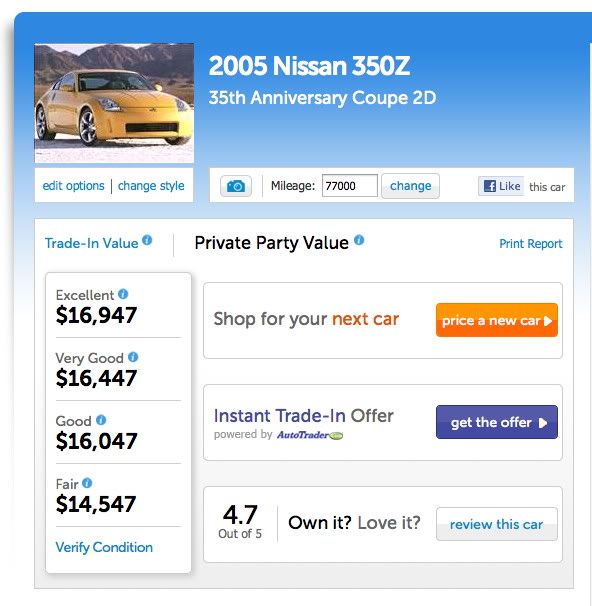This screenshot has width=592, height=606.
Task: Open the Very Good condition info icon
Action: pos(133,357)
